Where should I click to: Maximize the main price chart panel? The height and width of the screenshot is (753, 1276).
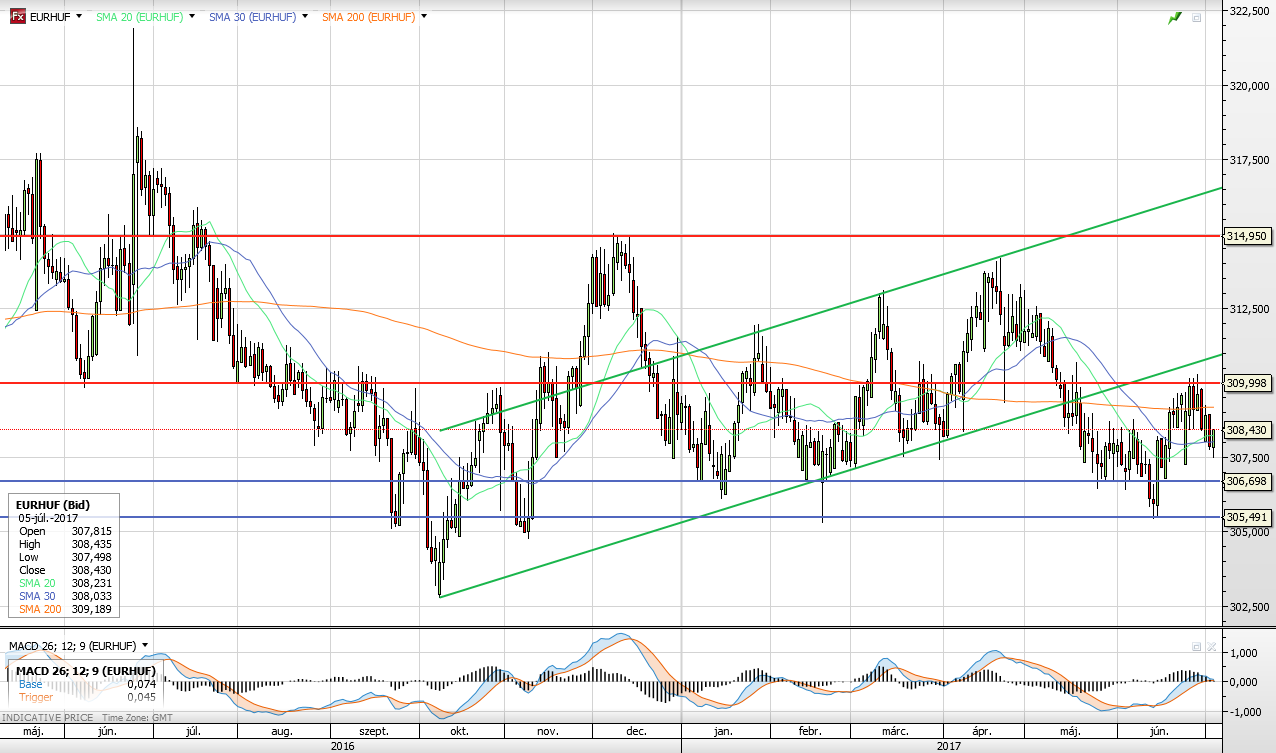tap(1197, 17)
